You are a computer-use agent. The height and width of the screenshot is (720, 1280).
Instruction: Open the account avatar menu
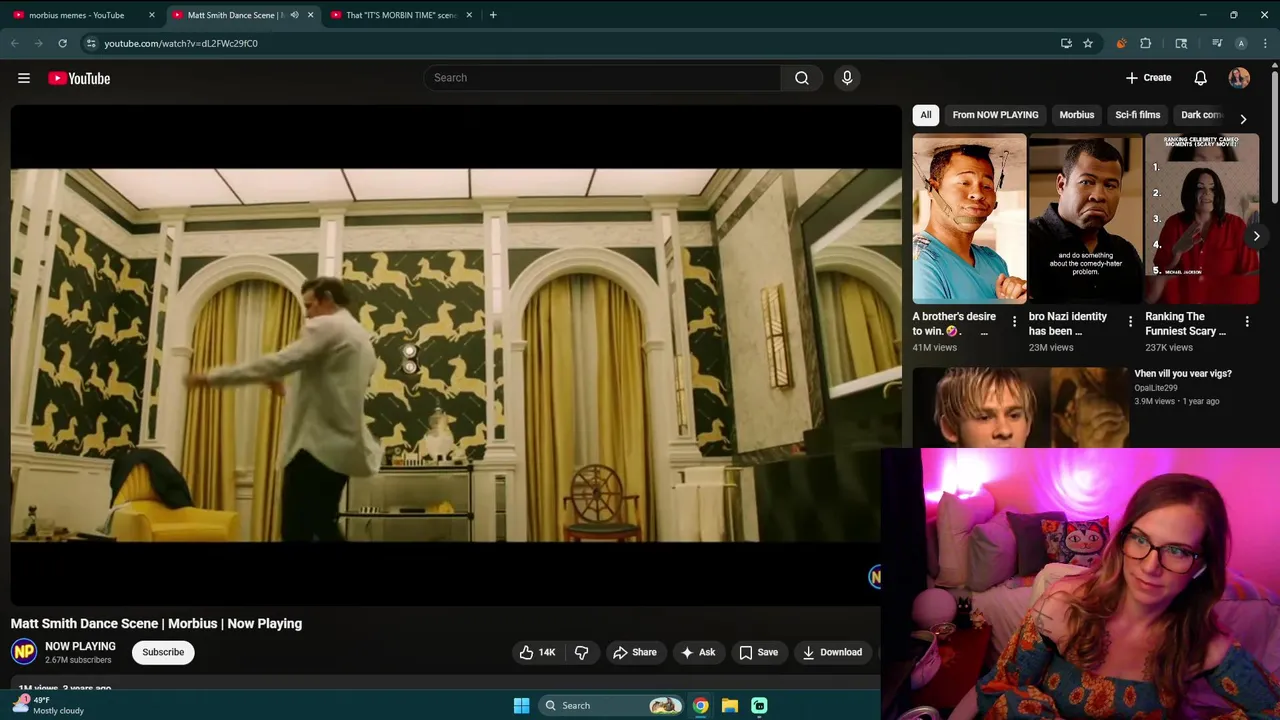click(1239, 78)
